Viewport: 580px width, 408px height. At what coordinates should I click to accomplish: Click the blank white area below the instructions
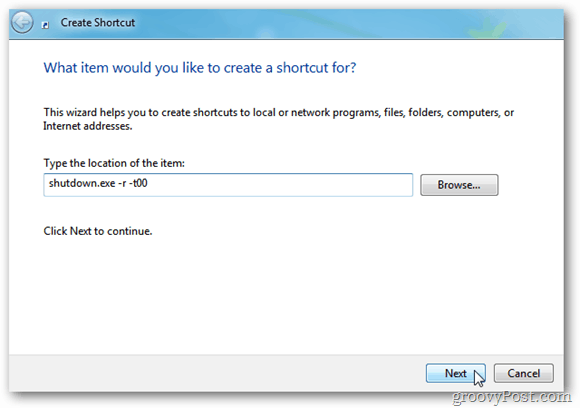click(285, 296)
